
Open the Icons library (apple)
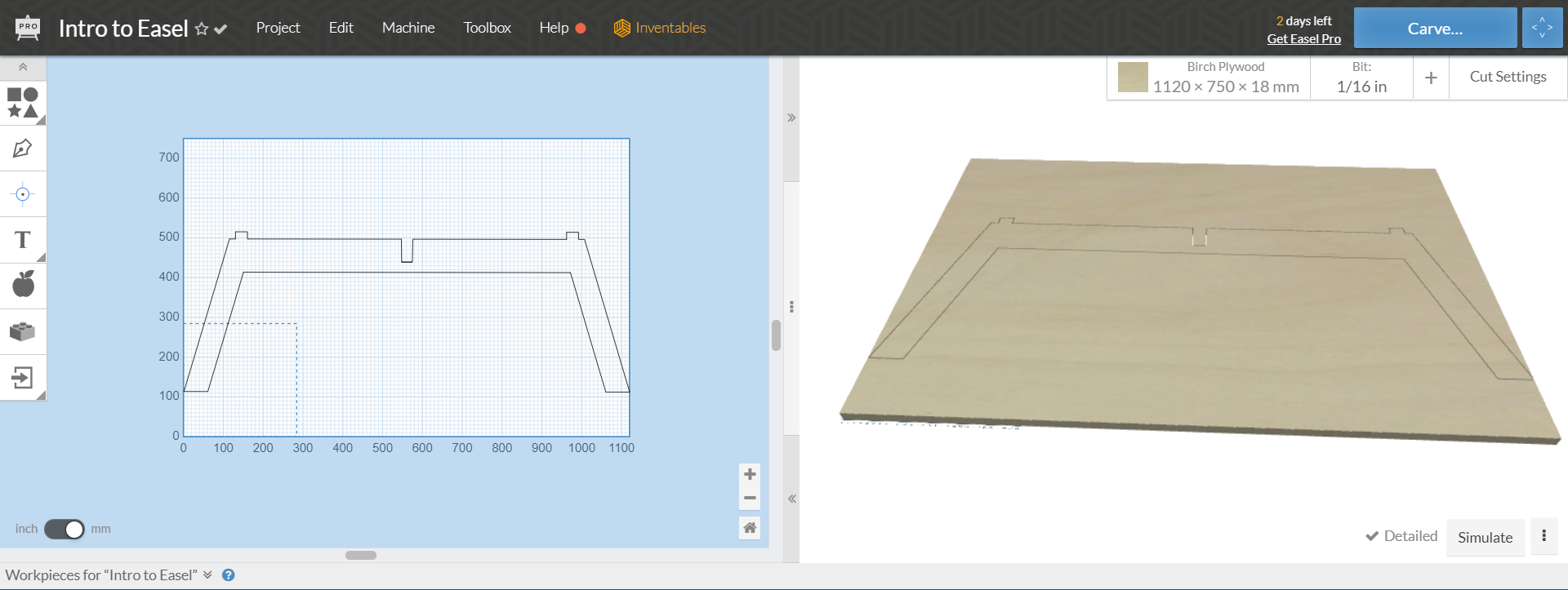point(23,286)
